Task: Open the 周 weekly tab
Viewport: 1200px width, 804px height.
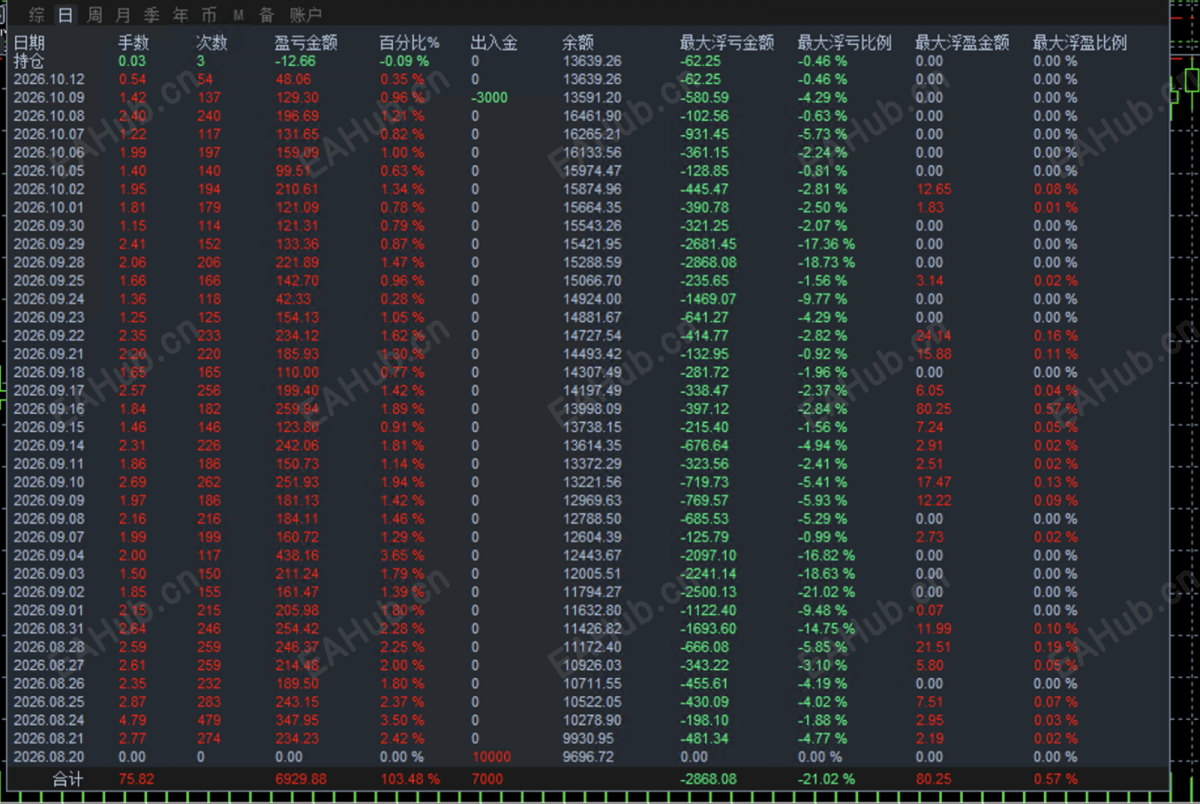Action: [94, 15]
